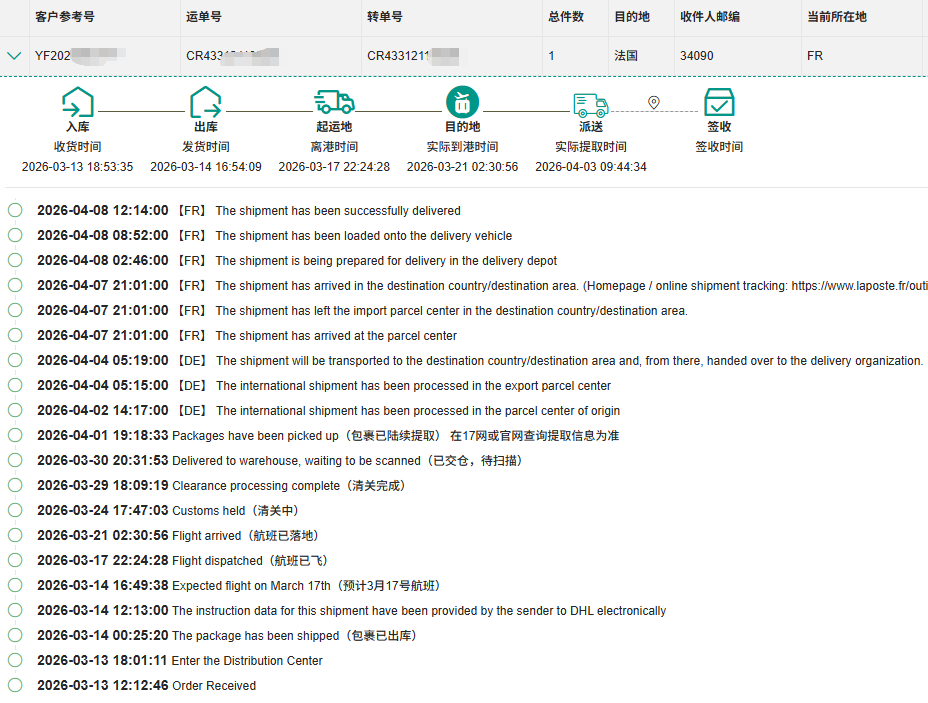Click the 当前所在地 column header
Image resolution: width=928 pixels, height=703 pixels.
click(x=837, y=17)
